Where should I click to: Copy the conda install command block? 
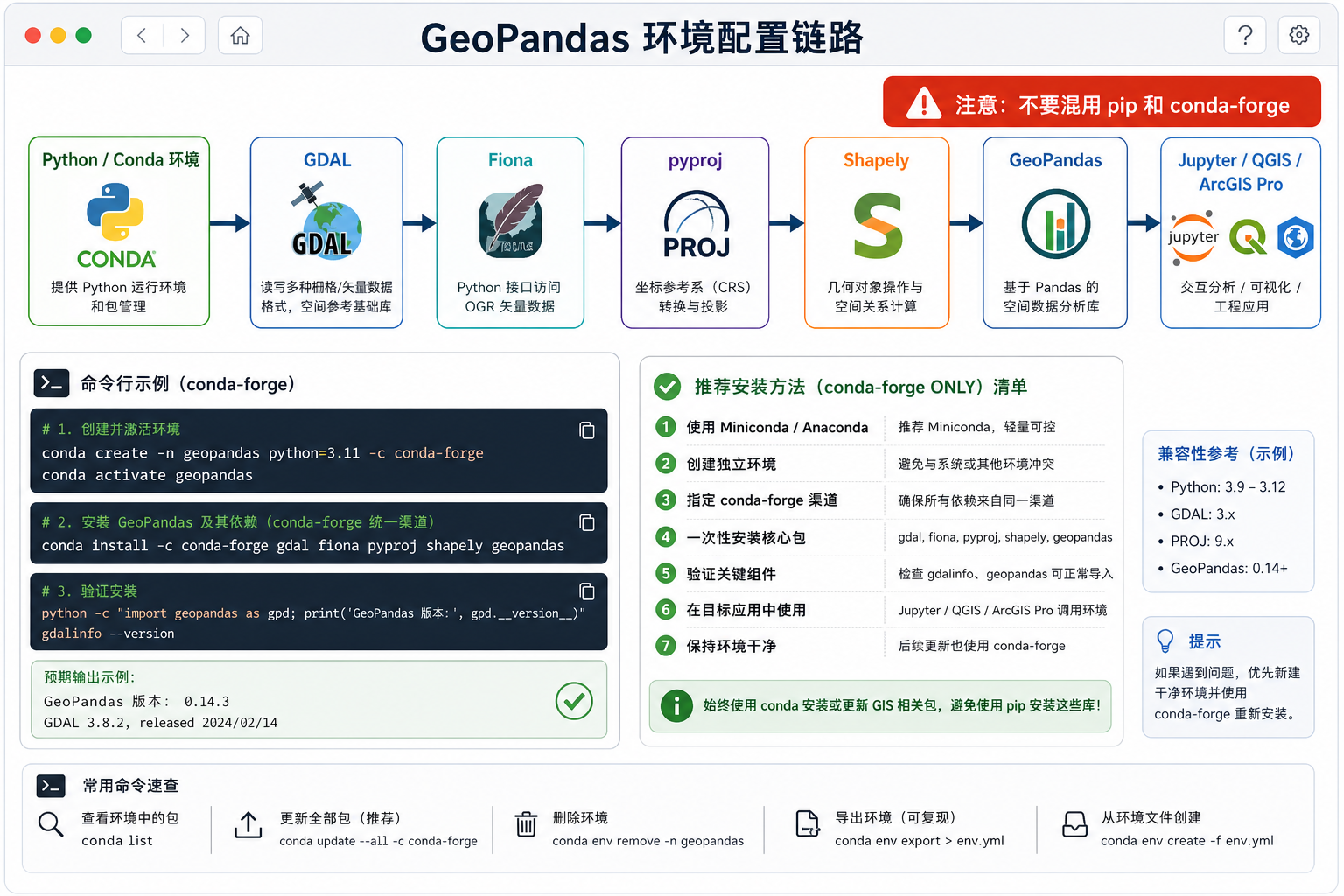[587, 522]
